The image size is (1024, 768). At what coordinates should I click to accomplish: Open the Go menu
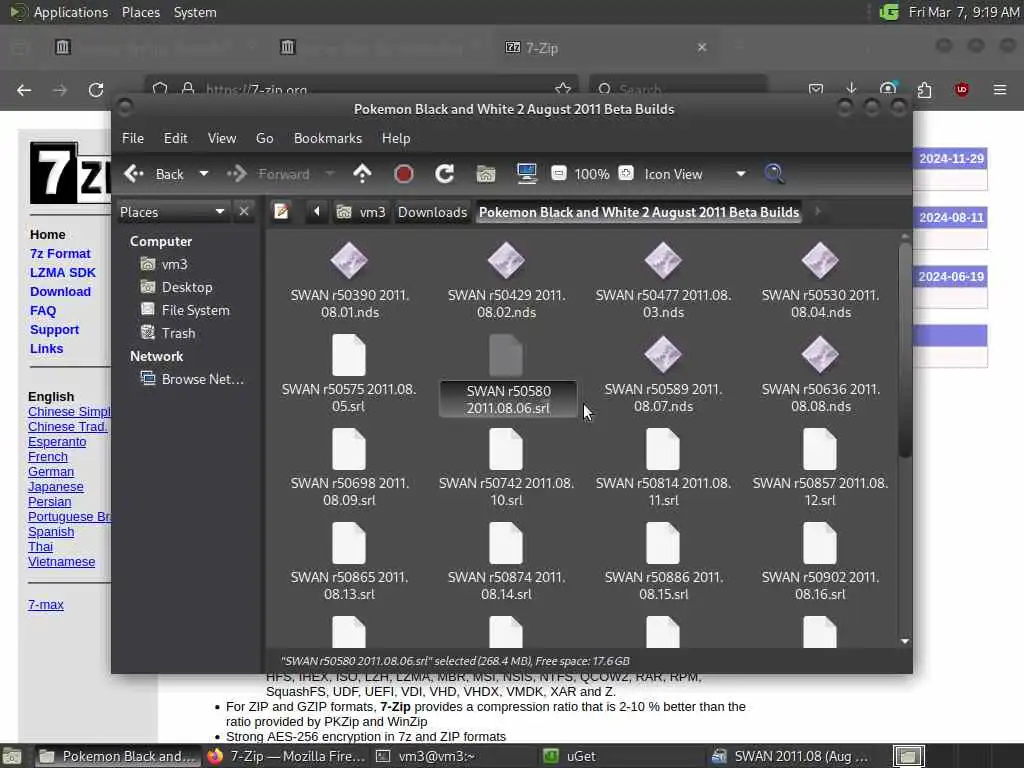264,138
